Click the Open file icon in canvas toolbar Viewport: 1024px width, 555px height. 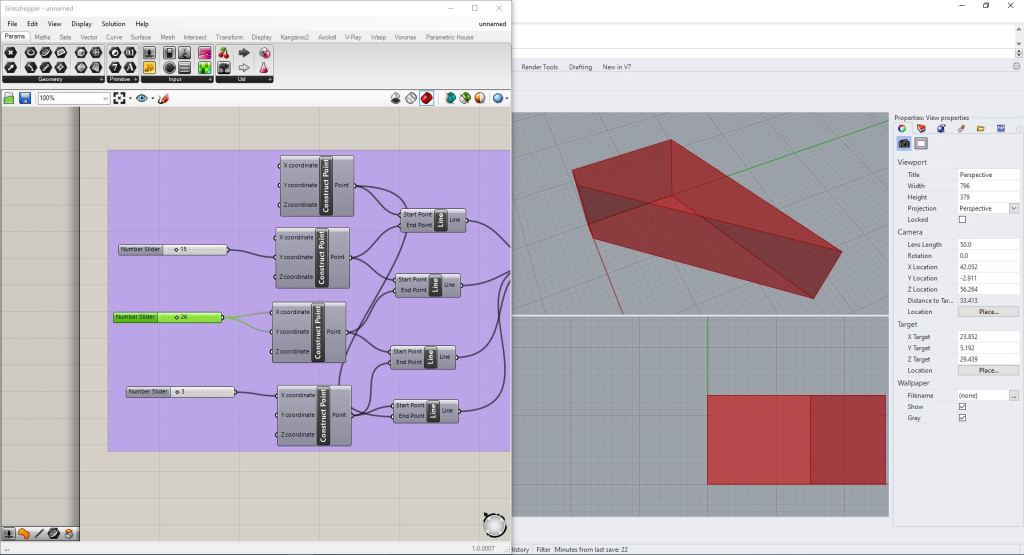9,98
